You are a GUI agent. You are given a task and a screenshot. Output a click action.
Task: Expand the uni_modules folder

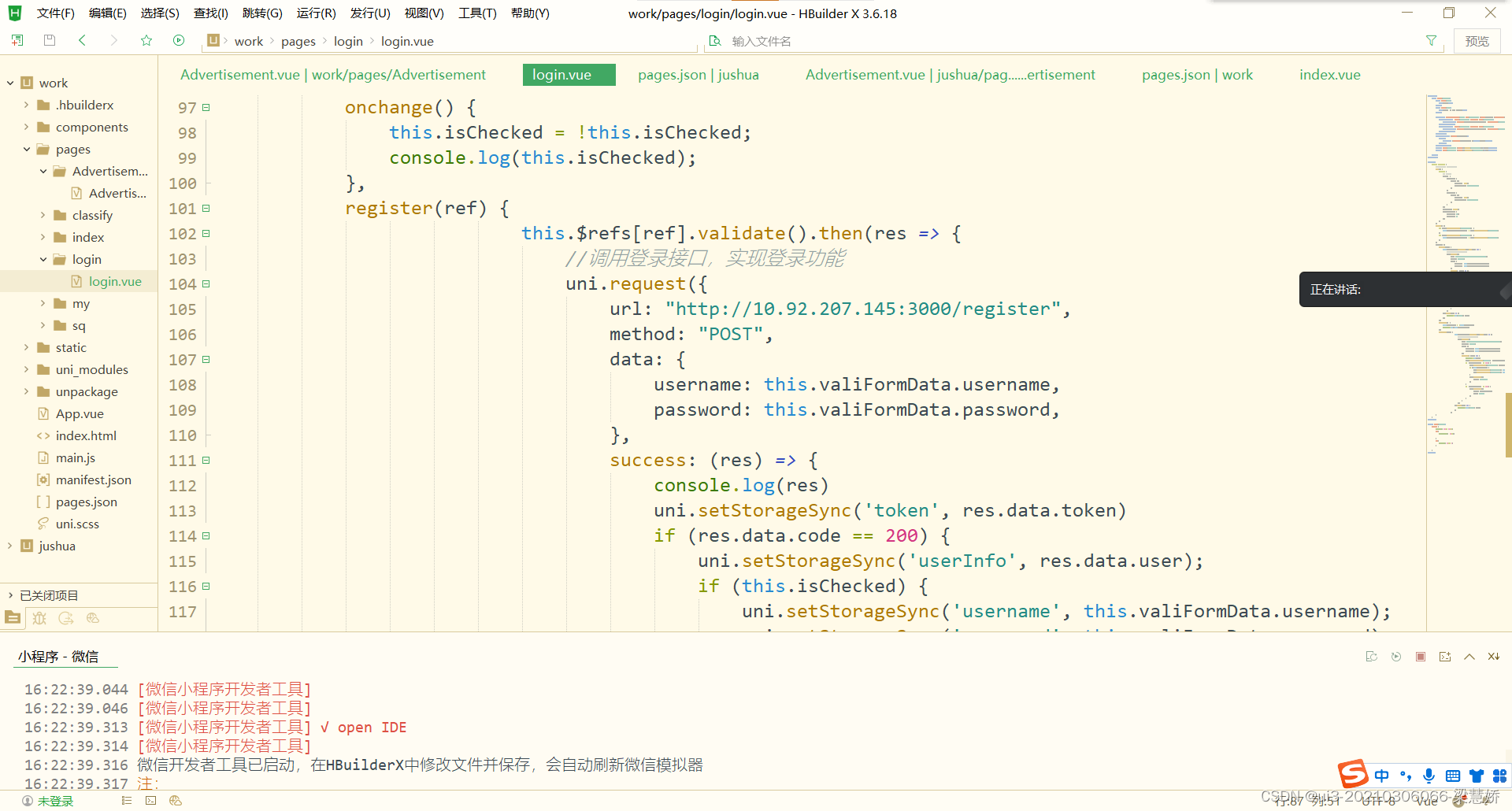pos(26,369)
